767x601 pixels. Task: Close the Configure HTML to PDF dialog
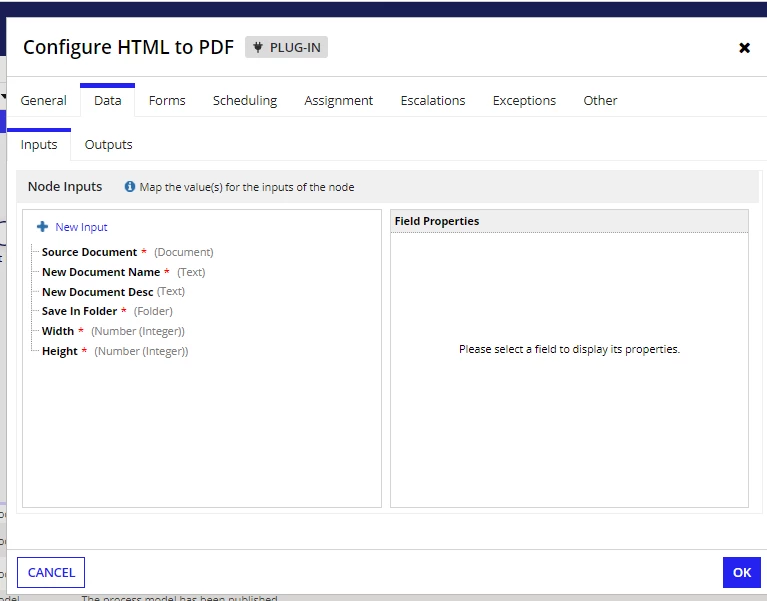[744, 47]
